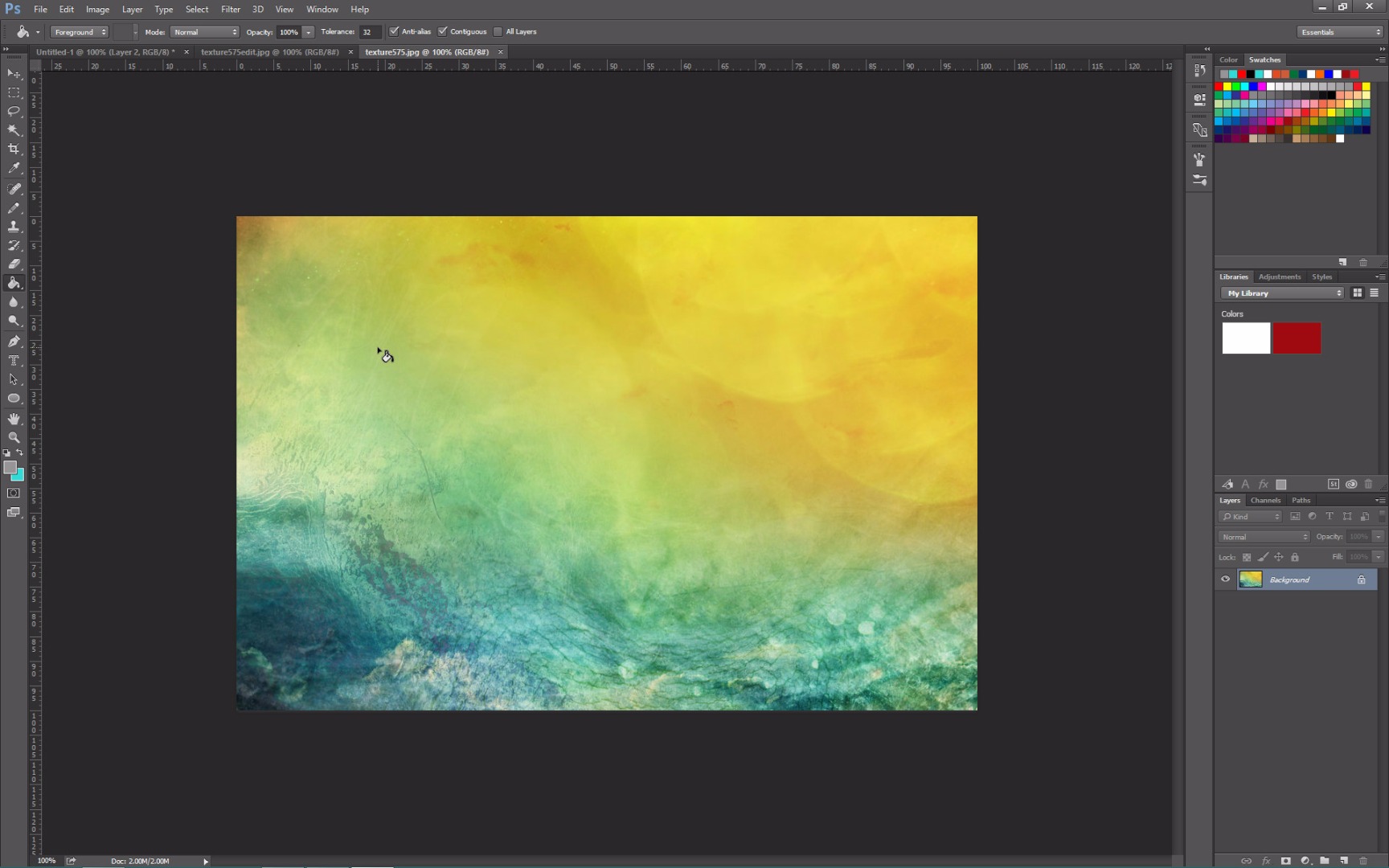
Task: Select the Ellipse shape tool
Action: [14, 398]
